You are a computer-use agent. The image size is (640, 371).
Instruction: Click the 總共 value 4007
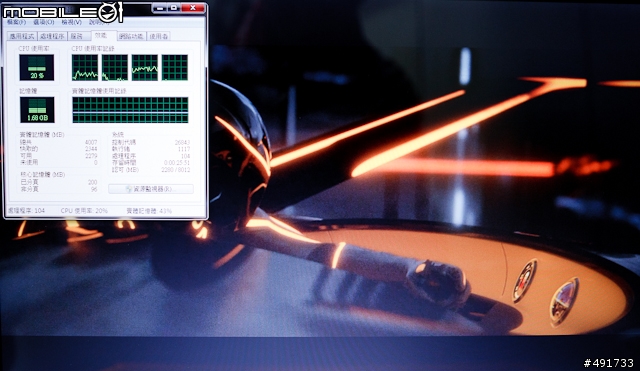point(91,142)
